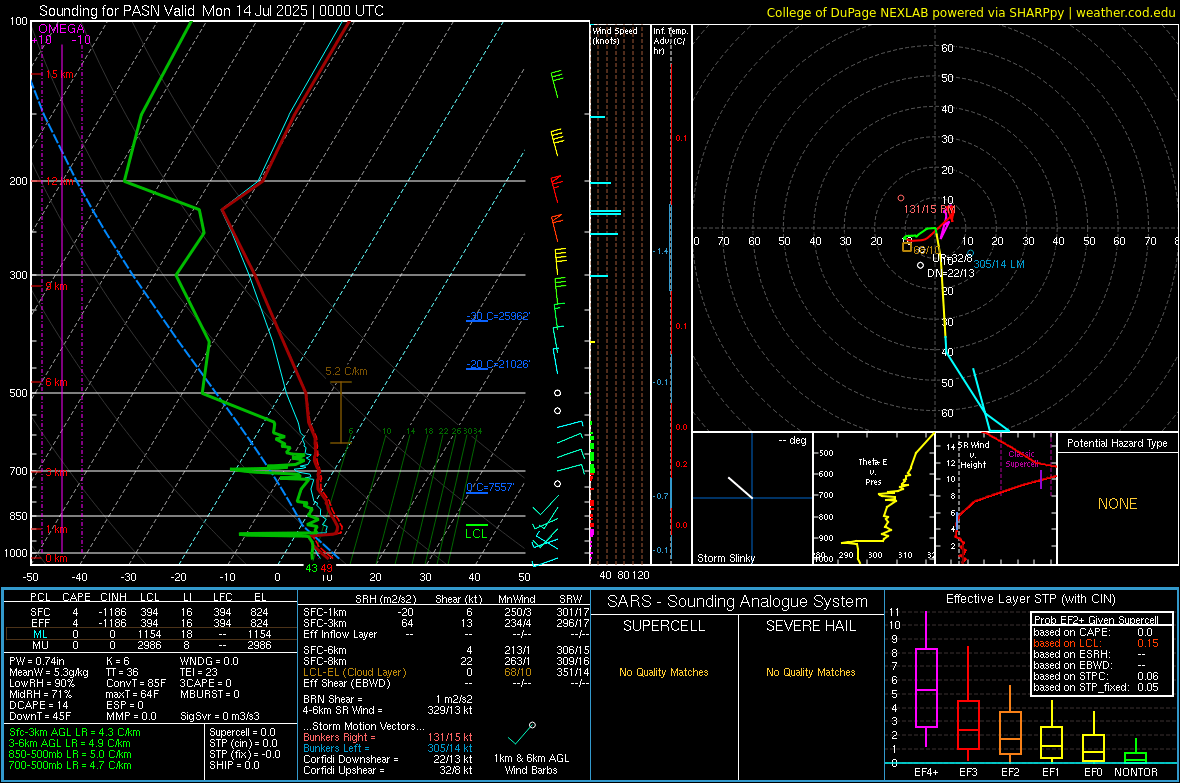
Task: Click the red based on LCL: row
Action: pos(1096,643)
